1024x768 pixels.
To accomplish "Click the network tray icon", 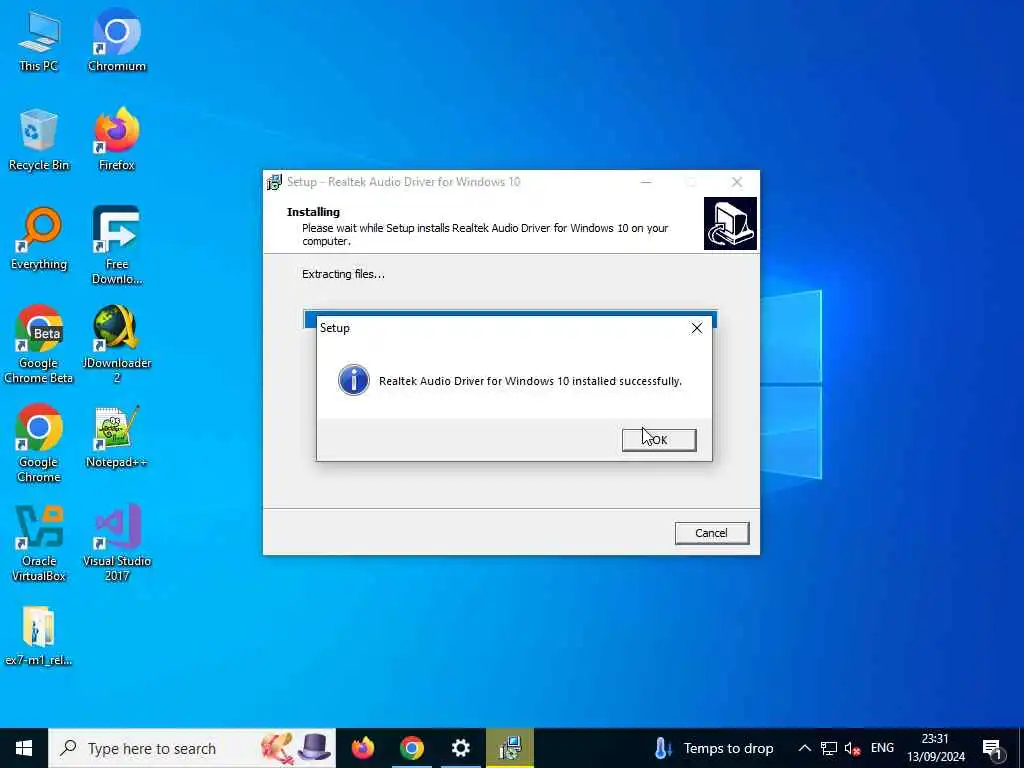I will tap(829, 748).
